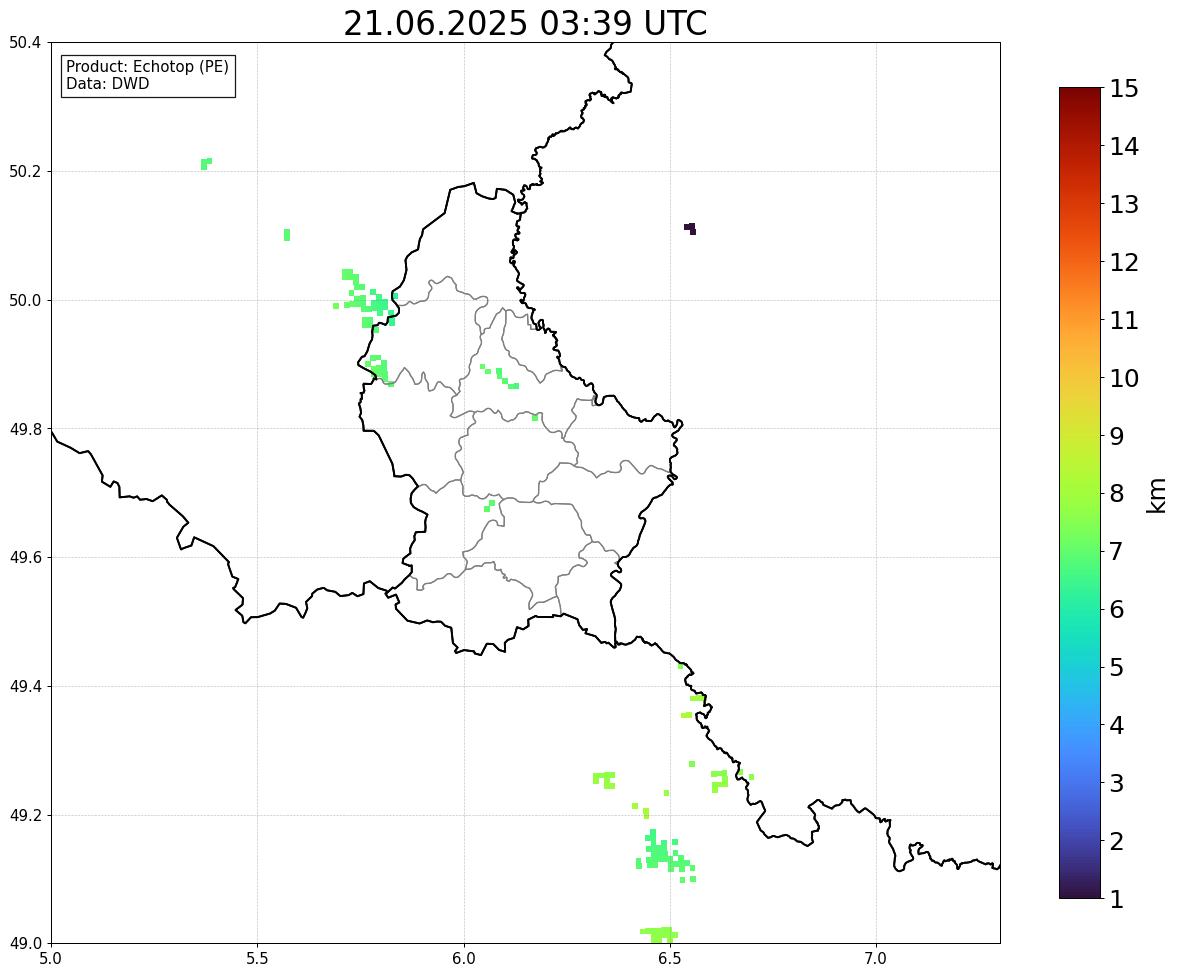Click the colorbar tick label 3

[x=1117, y=783]
